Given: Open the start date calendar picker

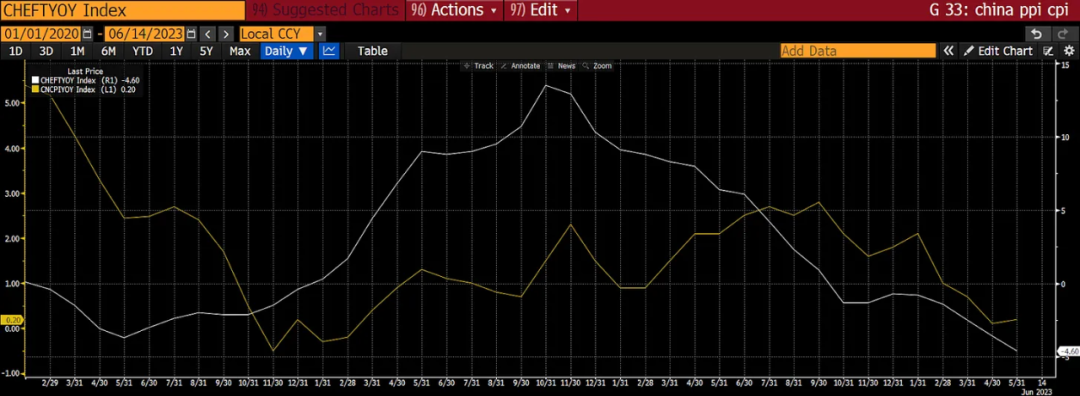Looking at the screenshot, I should click(87, 34).
